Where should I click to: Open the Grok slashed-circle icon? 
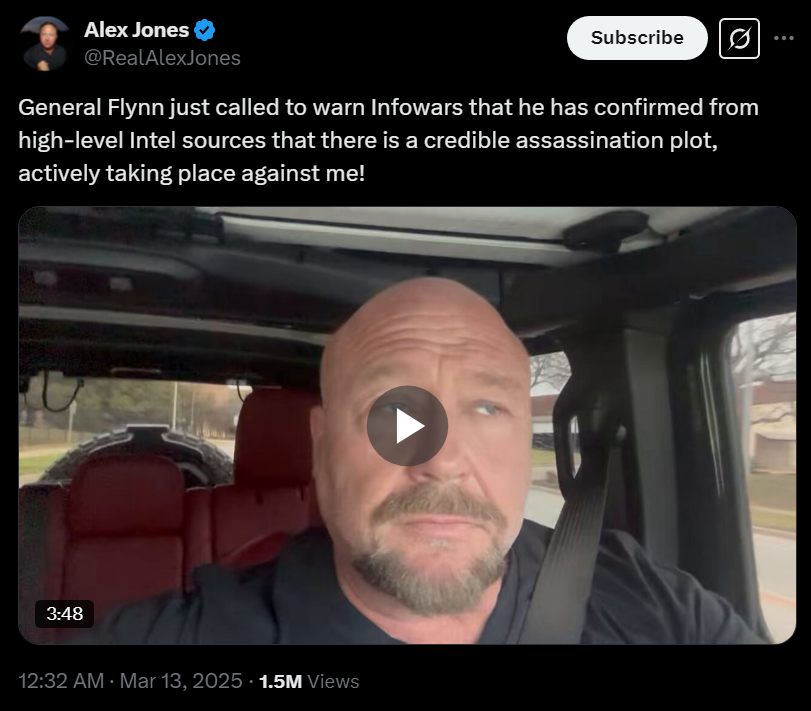(x=739, y=38)
